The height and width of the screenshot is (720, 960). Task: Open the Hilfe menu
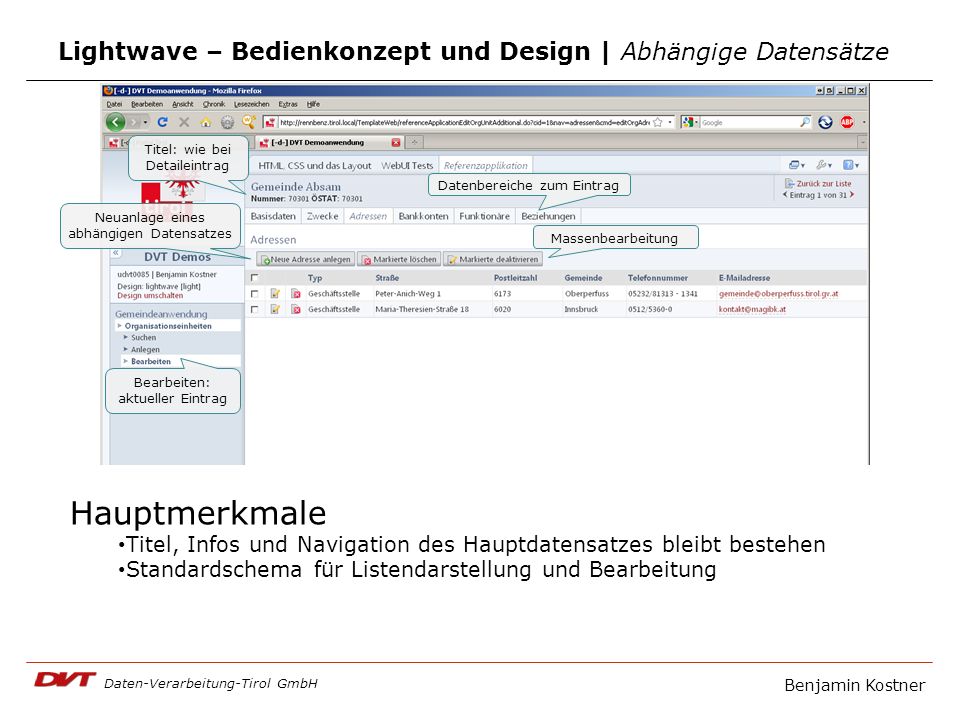click(x=313, y=104)
